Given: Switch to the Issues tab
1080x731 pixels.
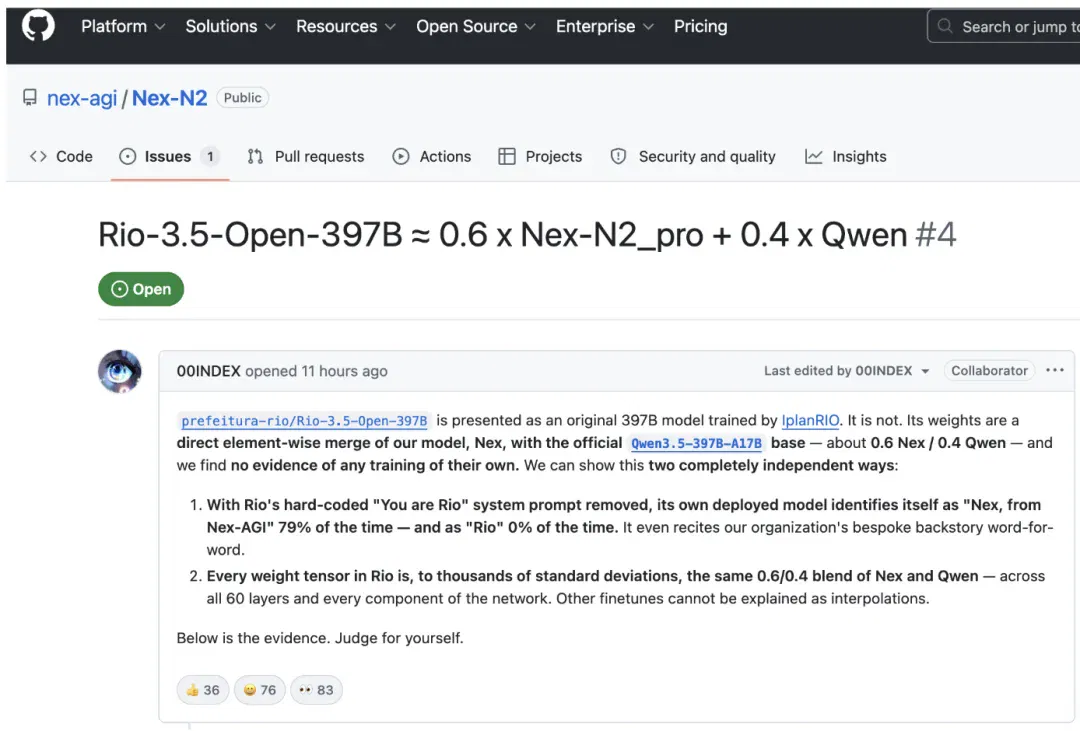Looking at the screenshot, I should [x=169, y=156].
